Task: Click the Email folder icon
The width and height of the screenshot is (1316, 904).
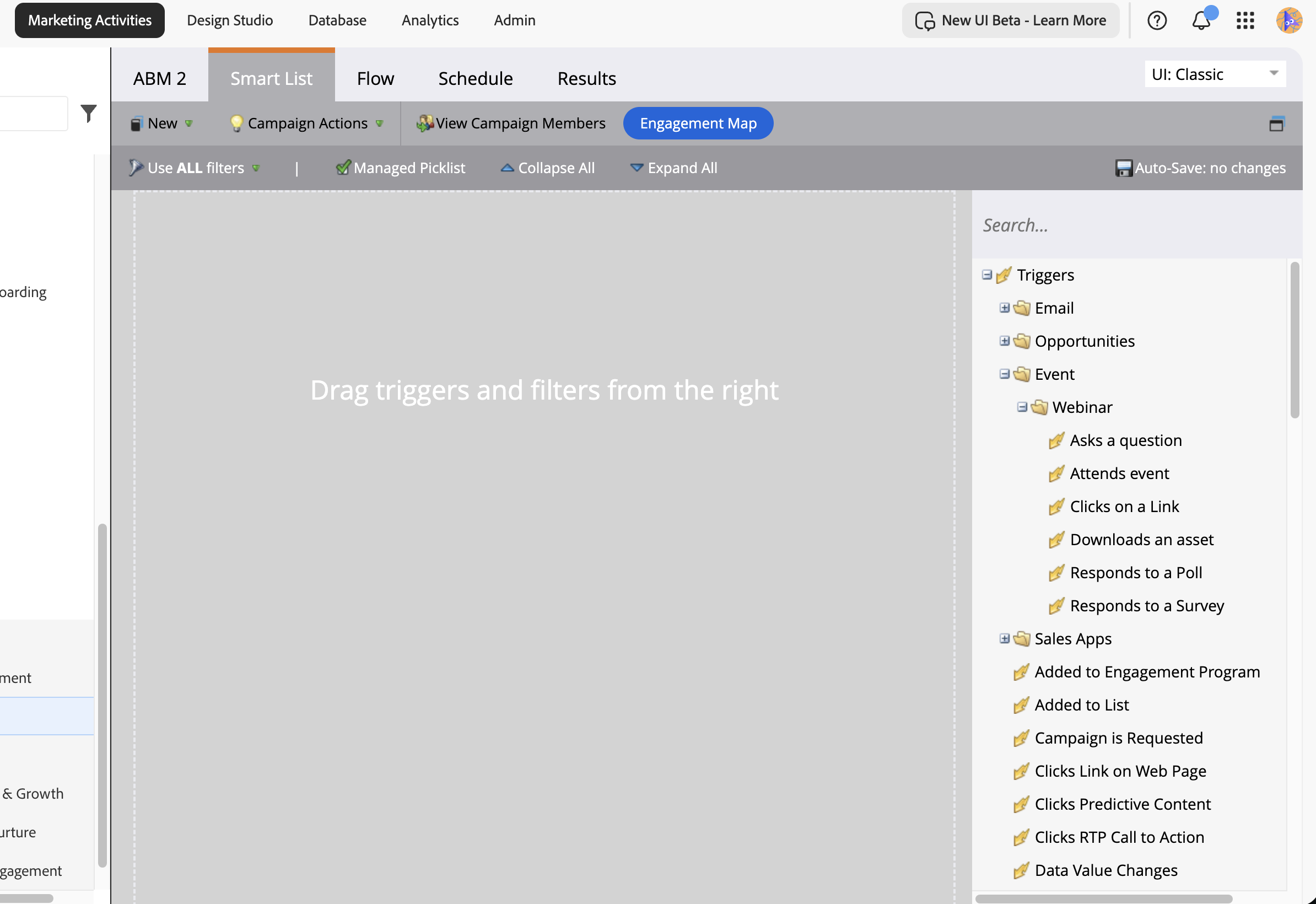Action: pos(1022,308)
